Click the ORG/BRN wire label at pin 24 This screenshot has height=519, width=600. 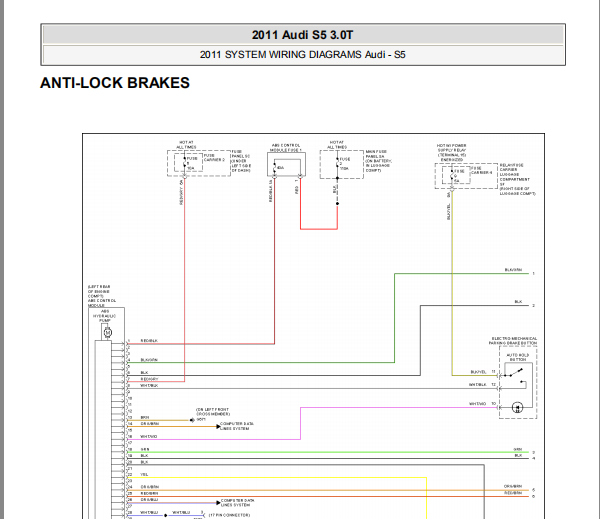150,487
